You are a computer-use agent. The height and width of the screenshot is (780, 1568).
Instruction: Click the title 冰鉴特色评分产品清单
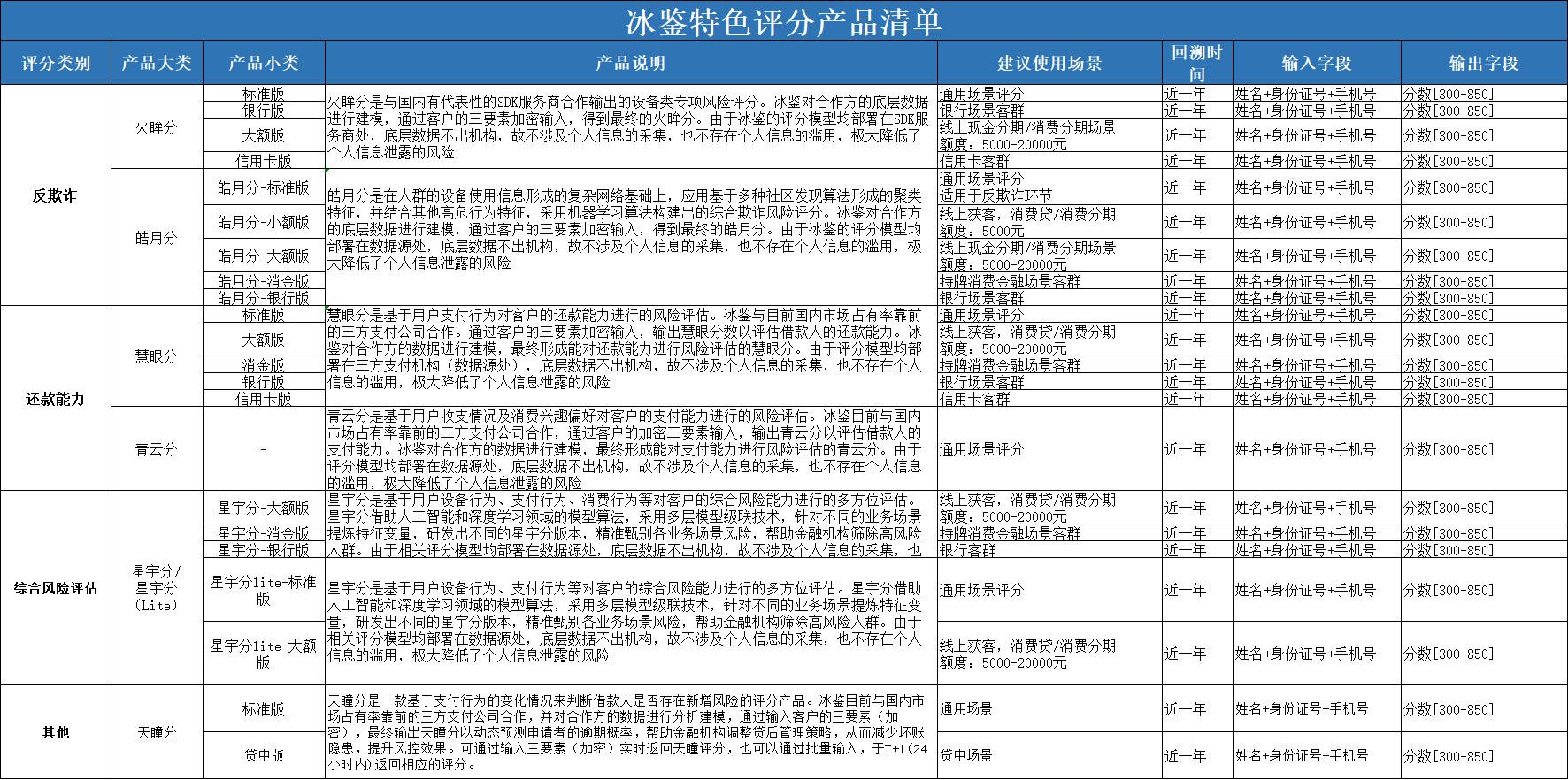(784, 21)
